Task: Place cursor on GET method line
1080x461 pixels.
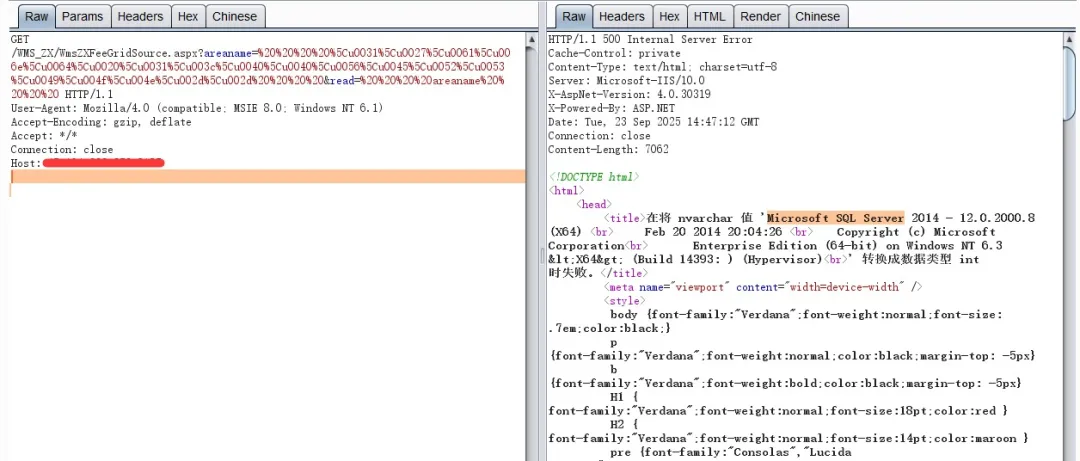Action: [x=20, y=38]
